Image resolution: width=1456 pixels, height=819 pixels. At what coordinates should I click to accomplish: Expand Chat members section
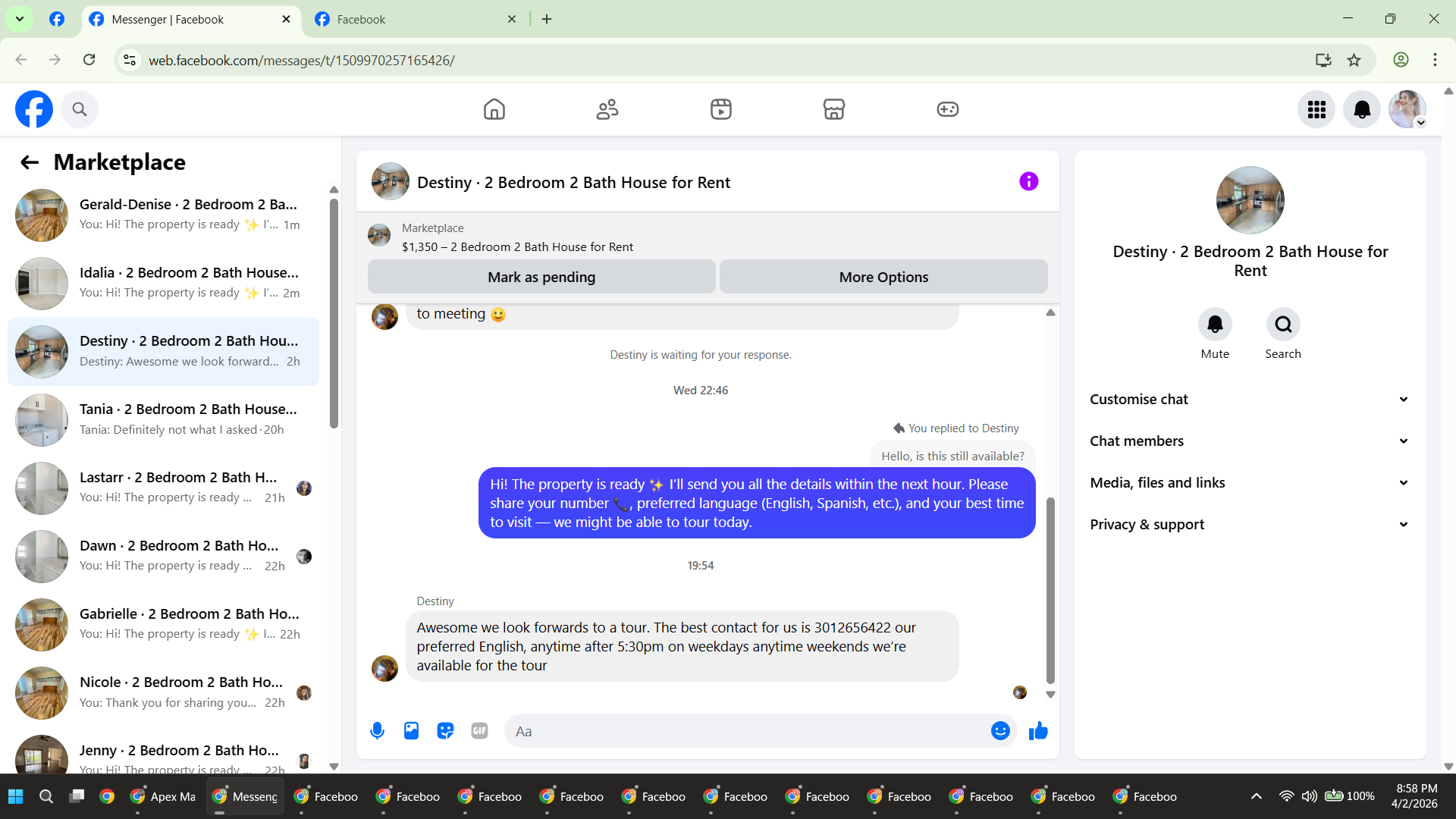pos(1250,441)
